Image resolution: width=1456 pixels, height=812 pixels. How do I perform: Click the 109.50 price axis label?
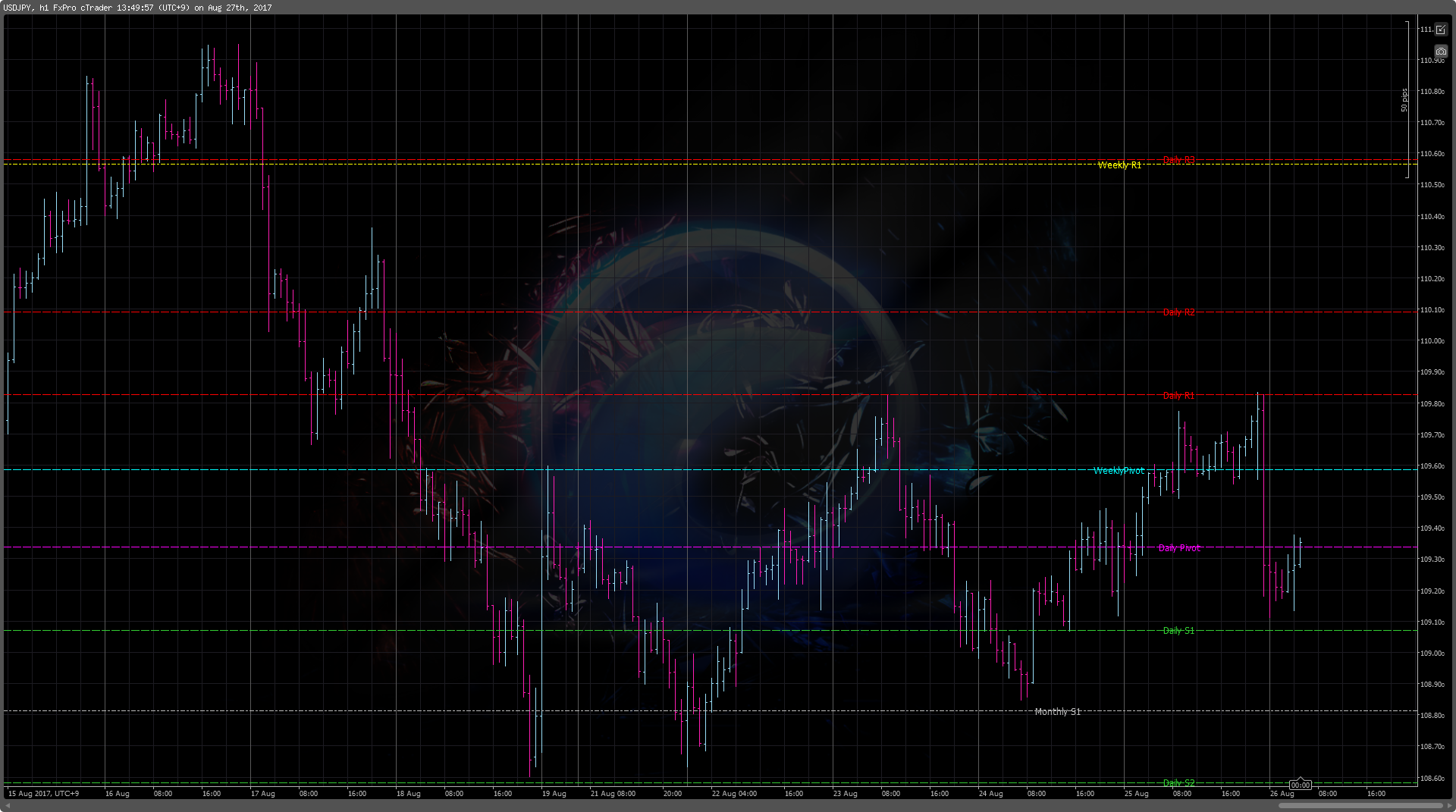(x=1432, y=497)
